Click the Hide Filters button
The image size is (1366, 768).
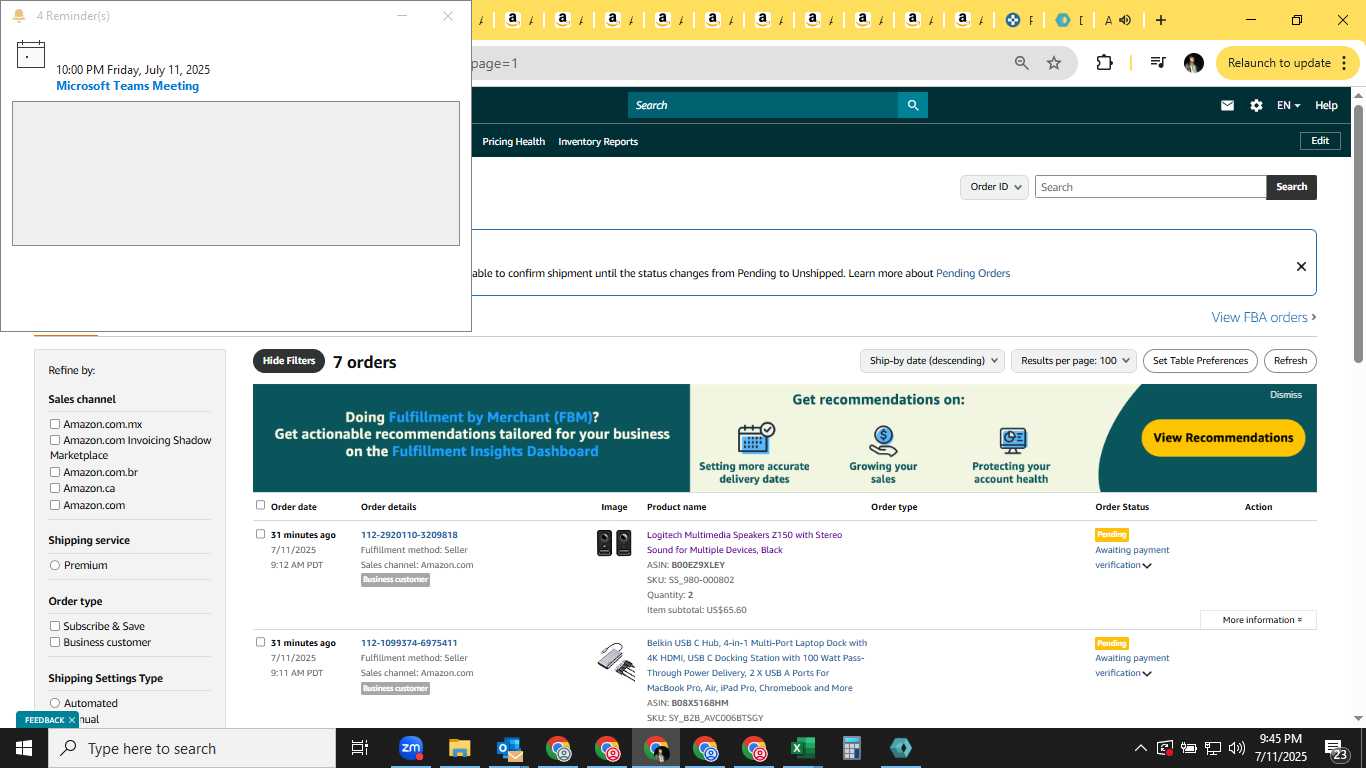tap(289, 361)
